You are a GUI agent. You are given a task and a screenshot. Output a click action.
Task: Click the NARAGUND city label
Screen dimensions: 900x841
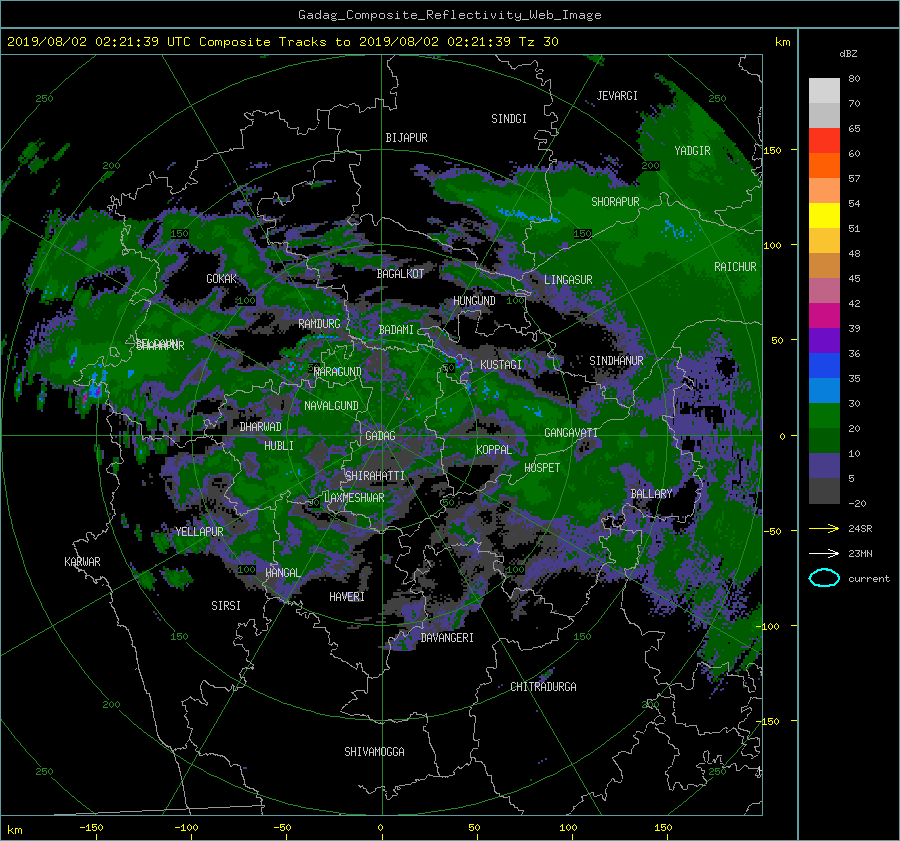(x=338, y=372)
